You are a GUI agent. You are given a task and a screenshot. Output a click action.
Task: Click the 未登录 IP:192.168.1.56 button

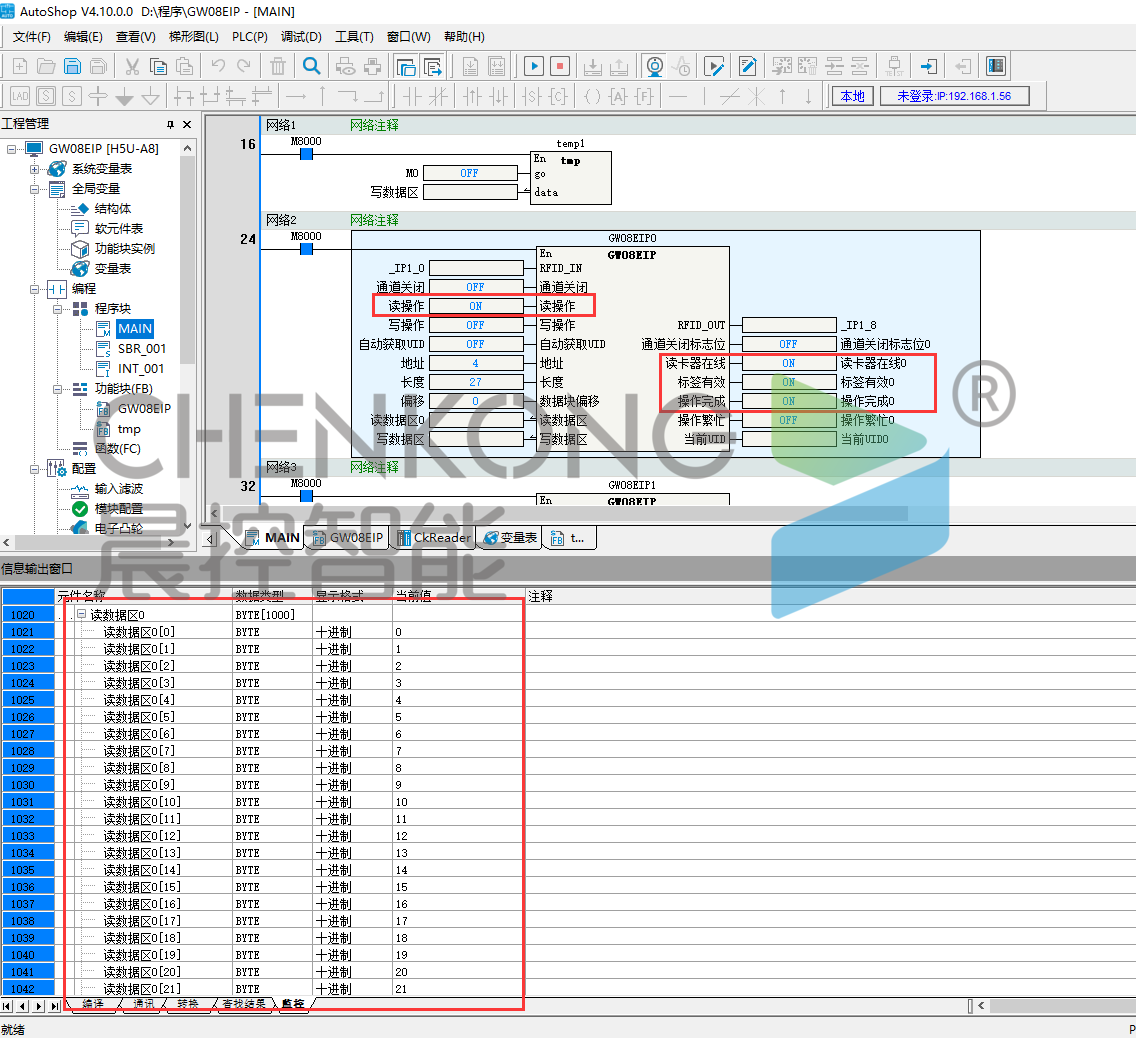point(954,96)
